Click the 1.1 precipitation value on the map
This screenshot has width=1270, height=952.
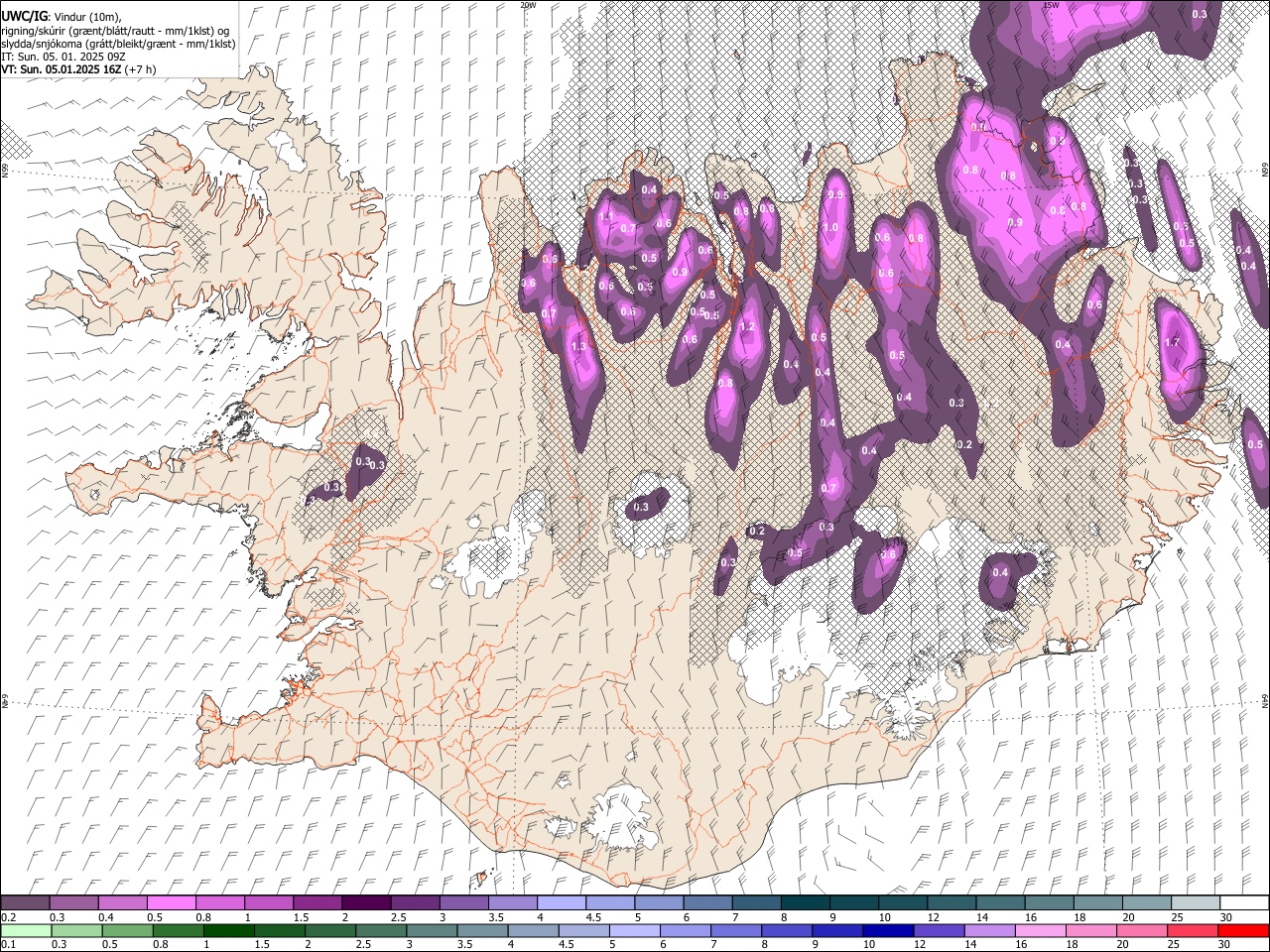[606, 215]
